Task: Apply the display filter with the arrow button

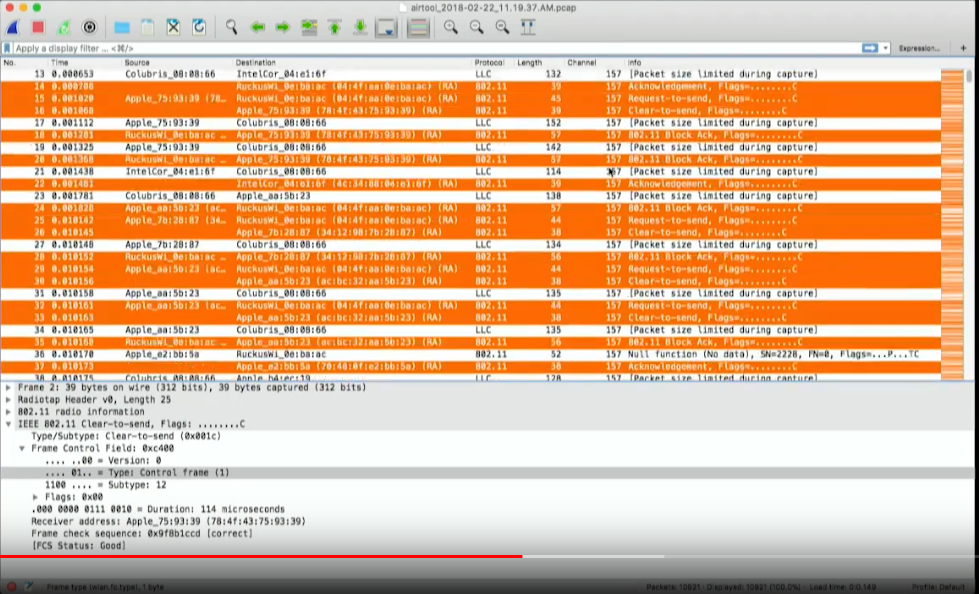Action: pyautogui.click(x=870, y=48)
